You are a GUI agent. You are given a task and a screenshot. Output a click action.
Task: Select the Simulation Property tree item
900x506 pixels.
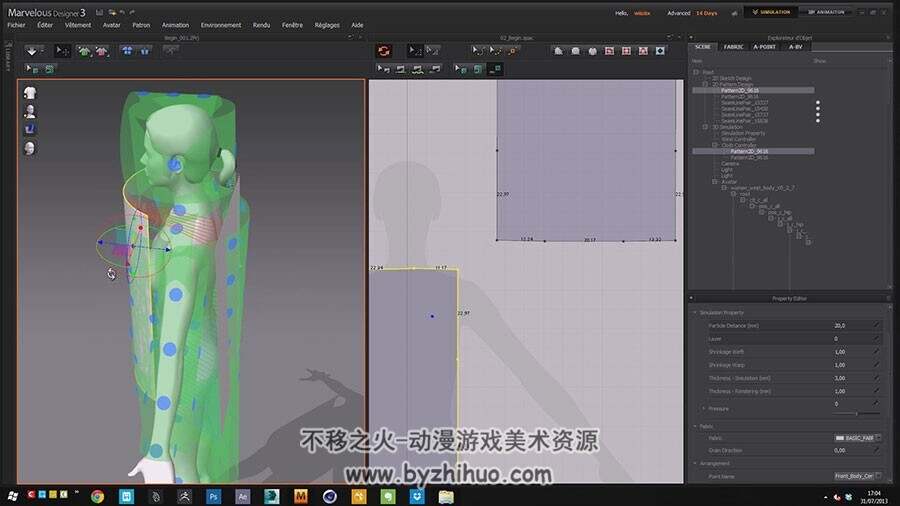click(x=743, y=133)
